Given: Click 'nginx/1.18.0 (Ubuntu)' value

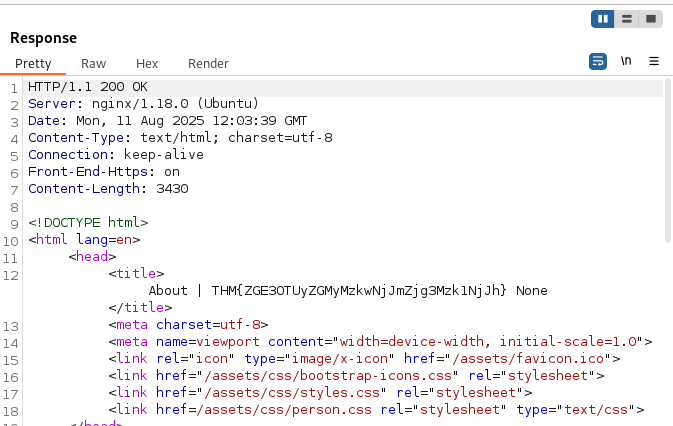Looking at the screenshot, I should pos(175,104).
